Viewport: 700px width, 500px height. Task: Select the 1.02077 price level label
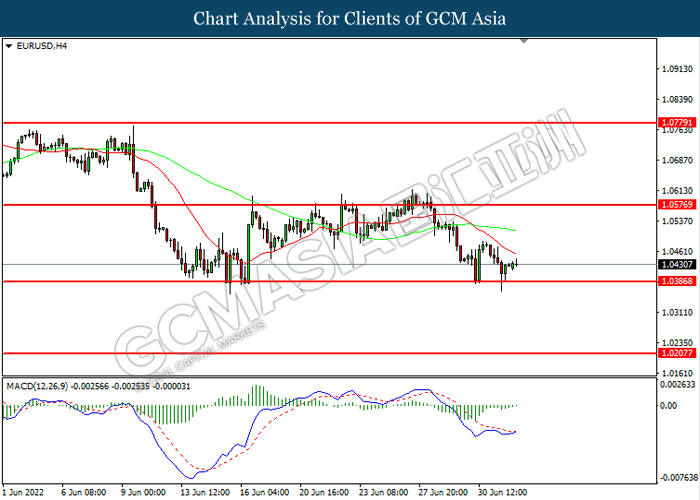[677, 353]
